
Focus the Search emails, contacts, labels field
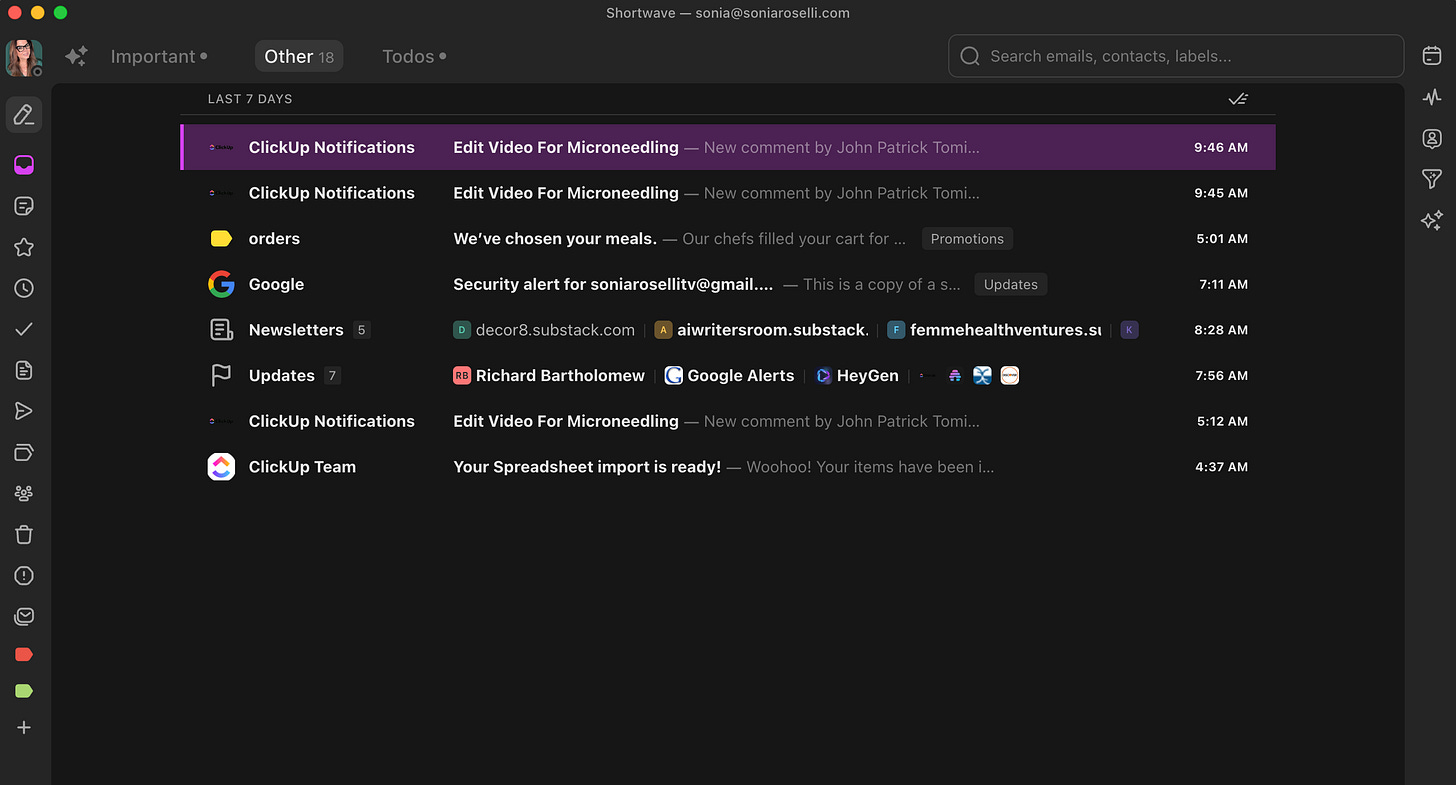1176,56
